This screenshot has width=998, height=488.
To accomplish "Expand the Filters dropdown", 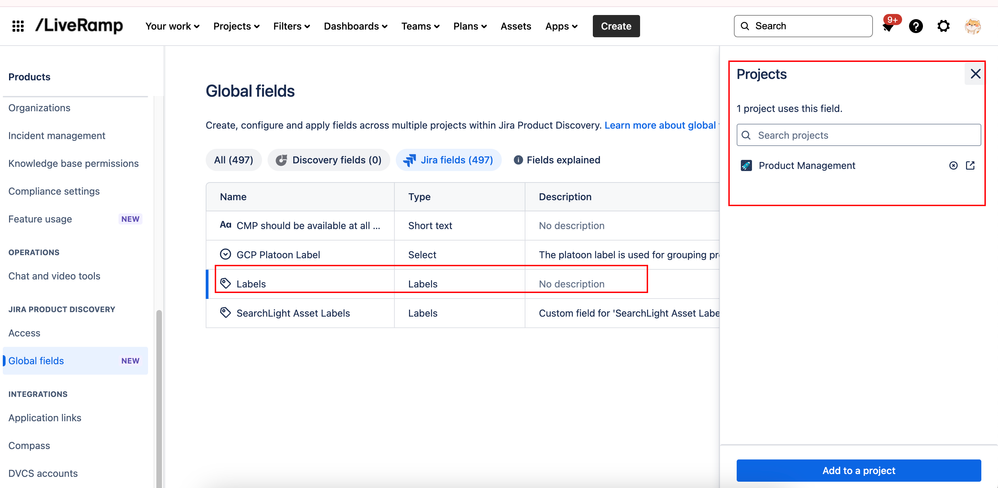I will coord(292,26).
